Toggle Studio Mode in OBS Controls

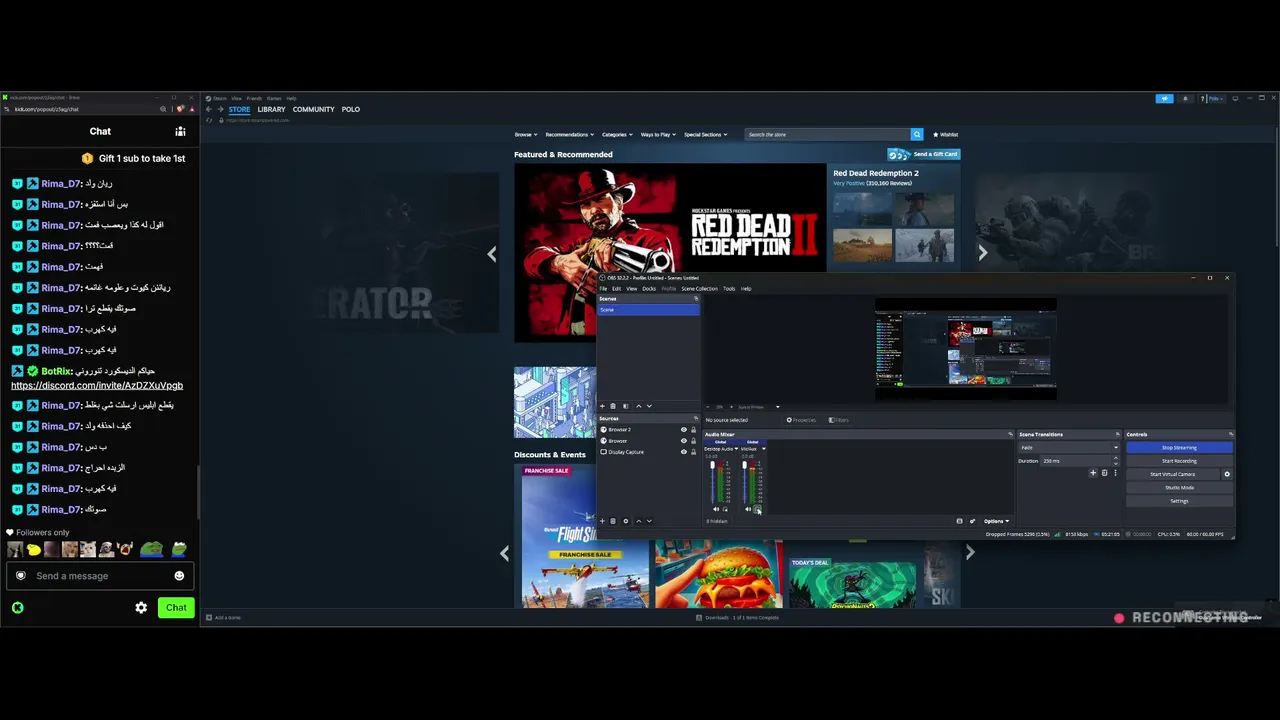pos(1179,488)
